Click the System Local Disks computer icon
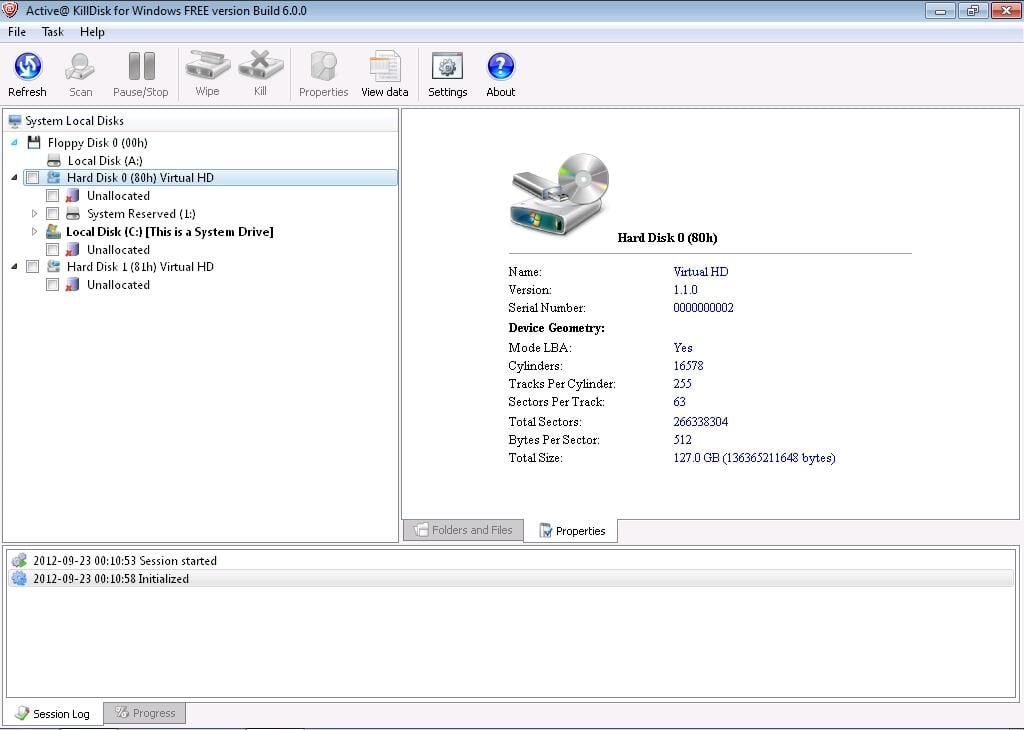The width and height of the screenshot is (1024, 730). pyautogui.click(x=14, y=121)
